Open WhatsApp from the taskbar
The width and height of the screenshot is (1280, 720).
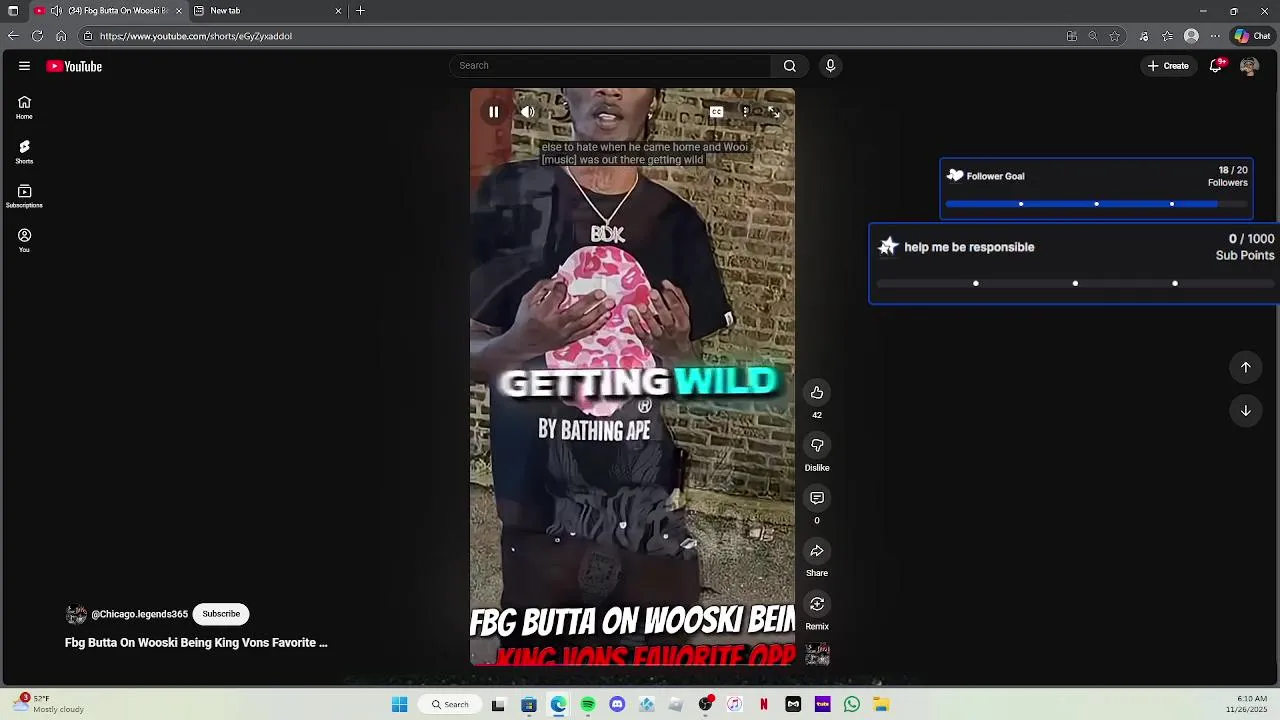(852, 705)
